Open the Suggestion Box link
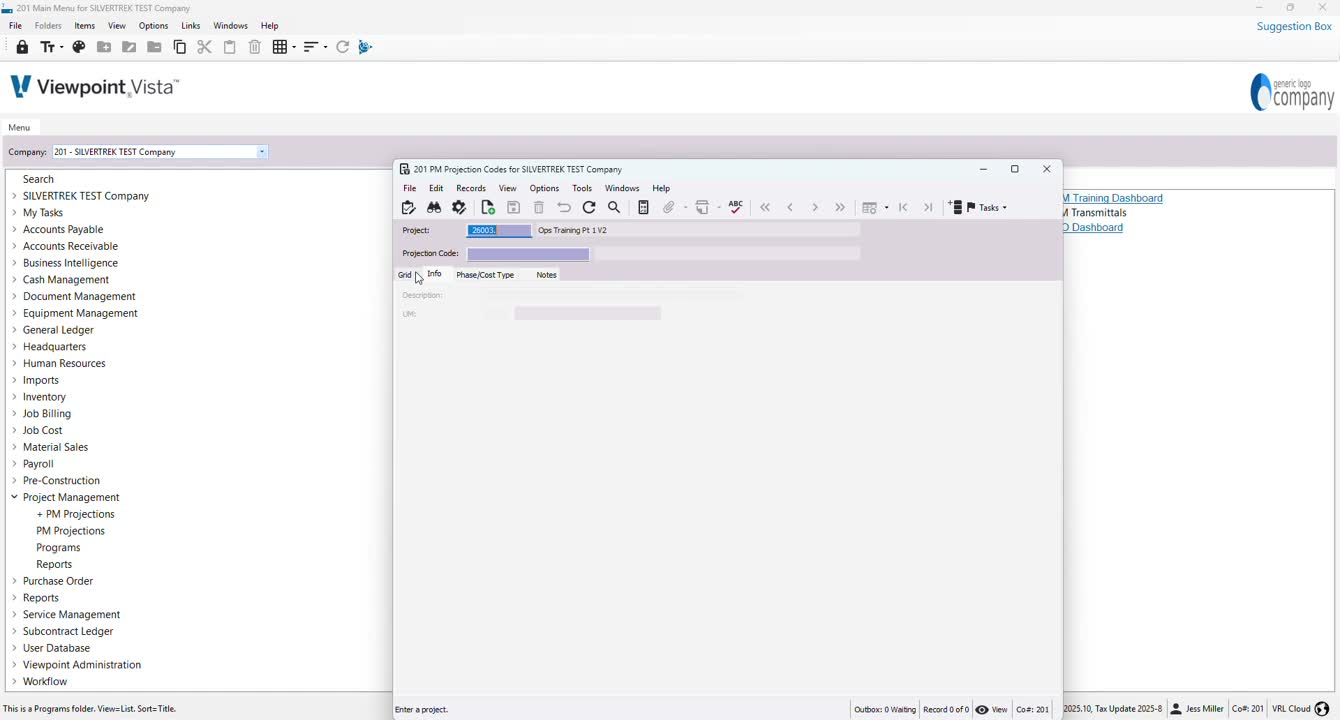Image resolution: width=1340 pixels, height=720 pixels. [x=1294, y=27]
